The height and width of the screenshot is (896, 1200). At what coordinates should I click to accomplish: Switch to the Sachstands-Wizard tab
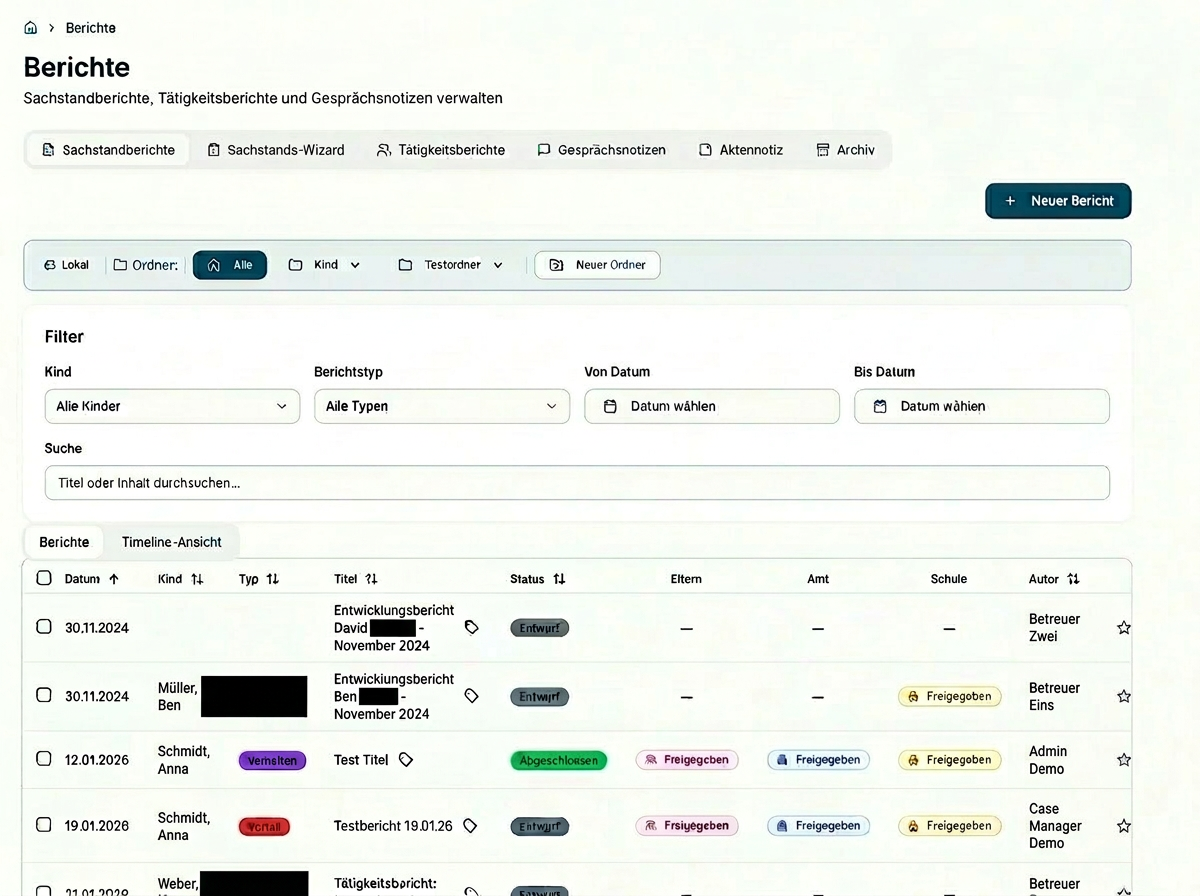click(275, 150)
